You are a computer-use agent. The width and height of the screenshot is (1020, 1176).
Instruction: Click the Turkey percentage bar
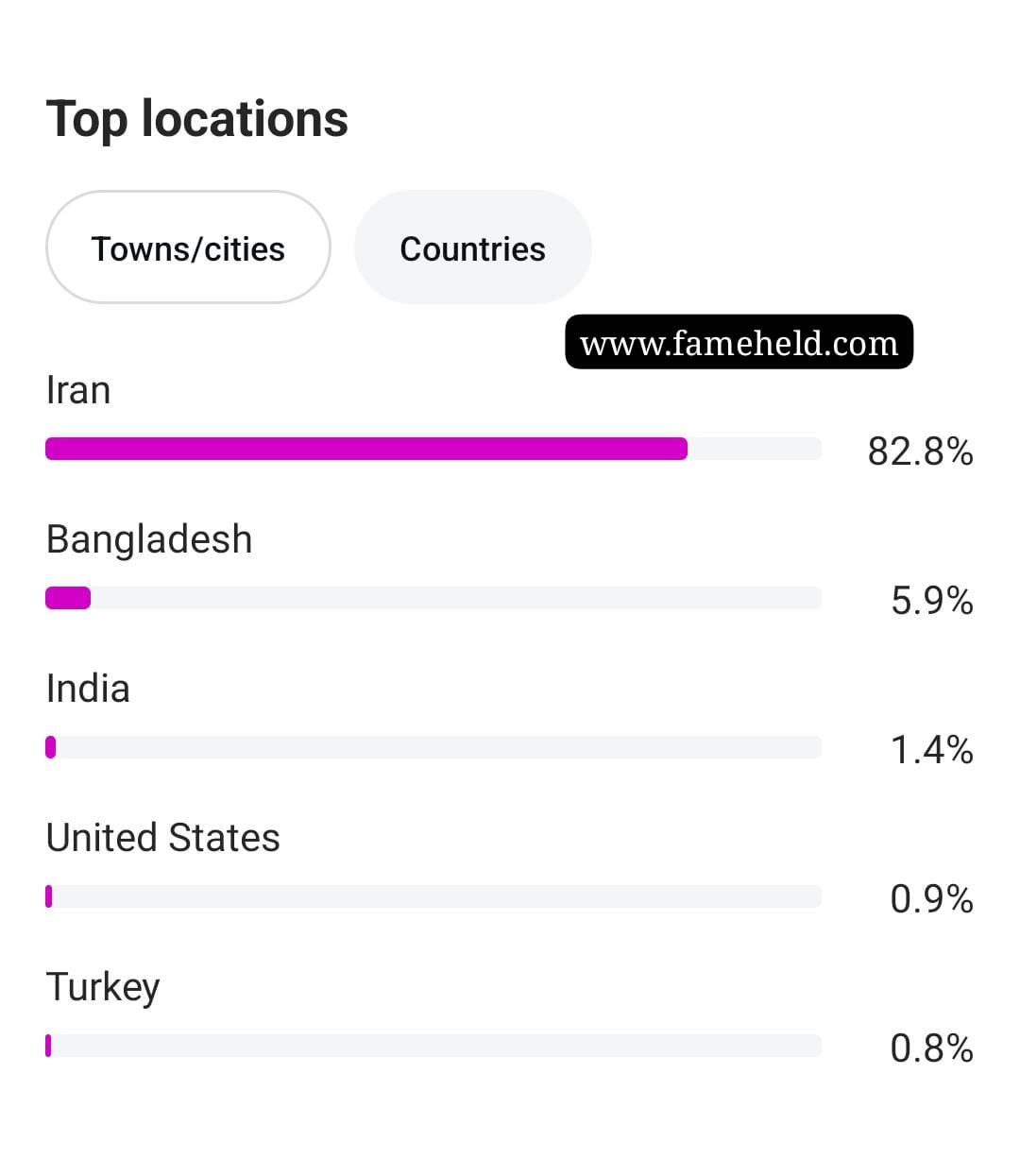[x=433, y=1046]
